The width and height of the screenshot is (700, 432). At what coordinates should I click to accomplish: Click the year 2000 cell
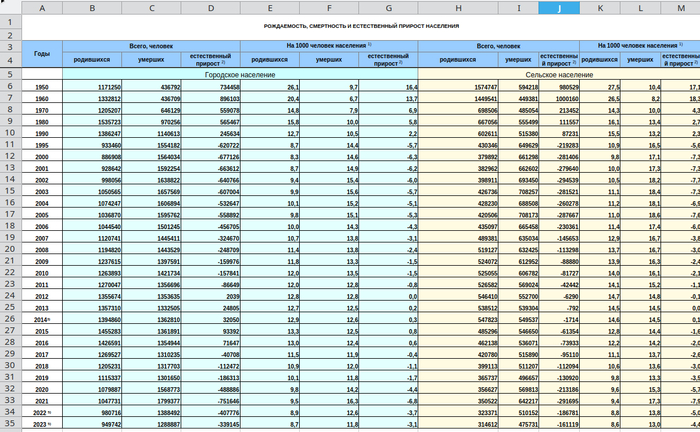coord(41,157)
